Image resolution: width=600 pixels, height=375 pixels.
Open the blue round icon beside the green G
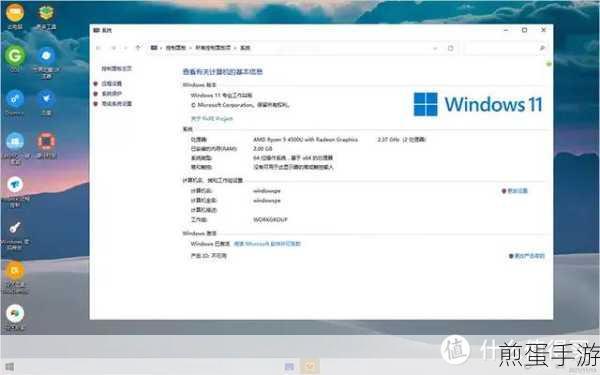[x=46, y=56]
